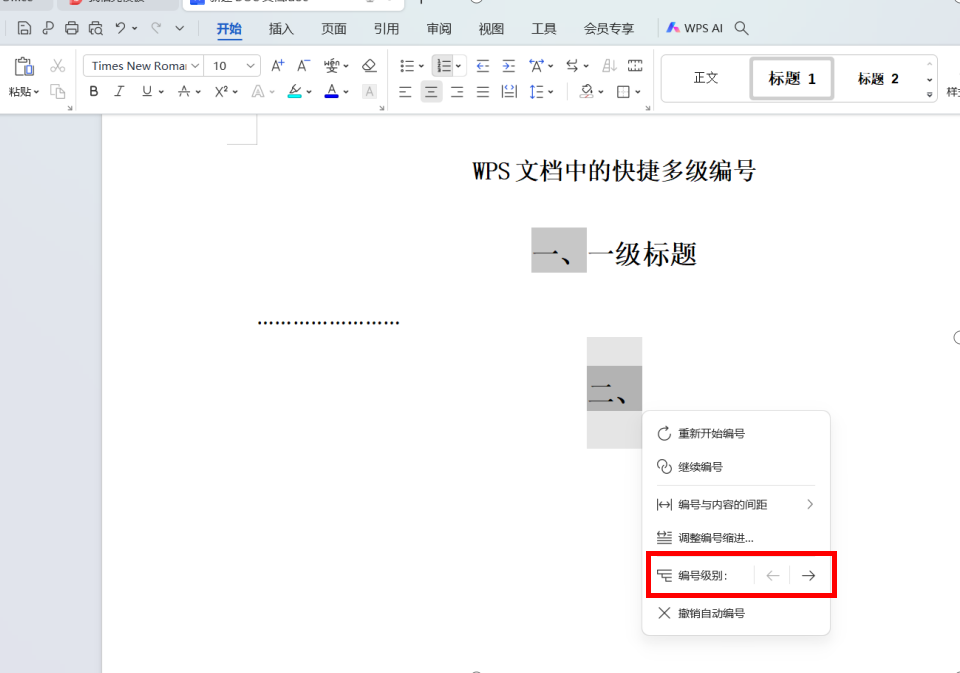Open 编号与内容的间距 submenu
This screenshot has height=673, width=960.
coord(736,505)
